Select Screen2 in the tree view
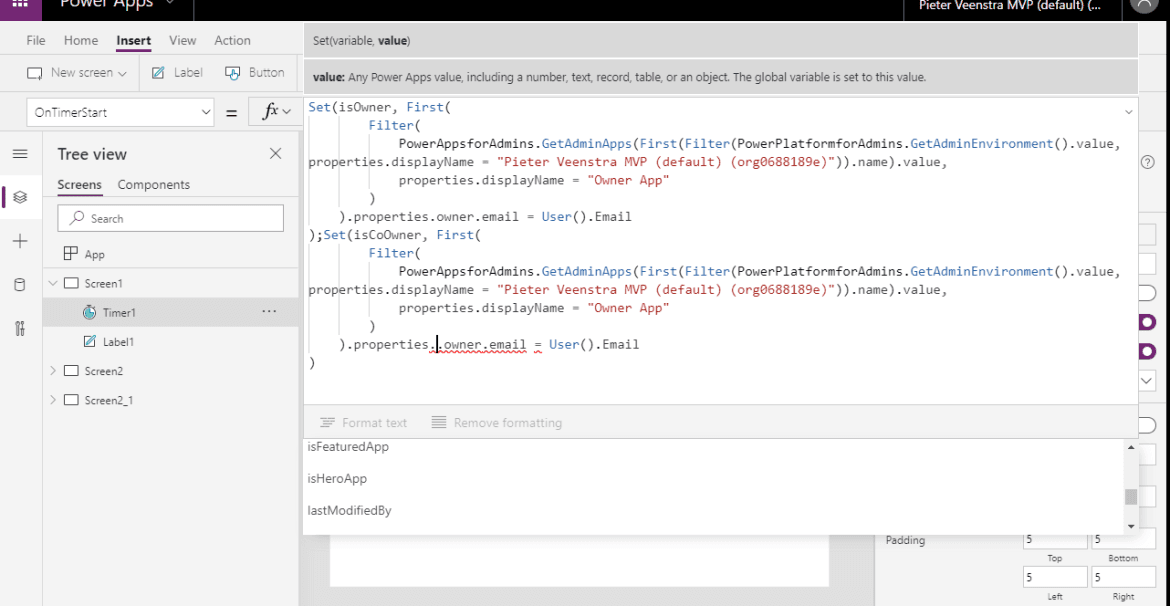This screenshot has width=1170, height=606. [104, 371]
